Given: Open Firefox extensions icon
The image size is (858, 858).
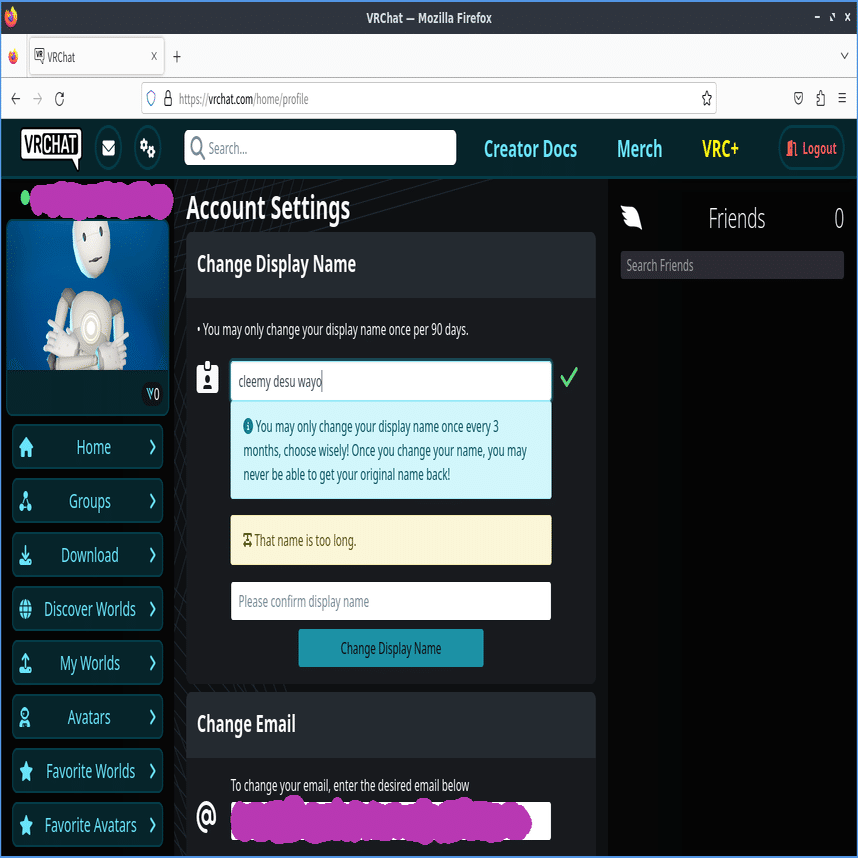Looking at the screenshot, I should click(x=820, y=98).
